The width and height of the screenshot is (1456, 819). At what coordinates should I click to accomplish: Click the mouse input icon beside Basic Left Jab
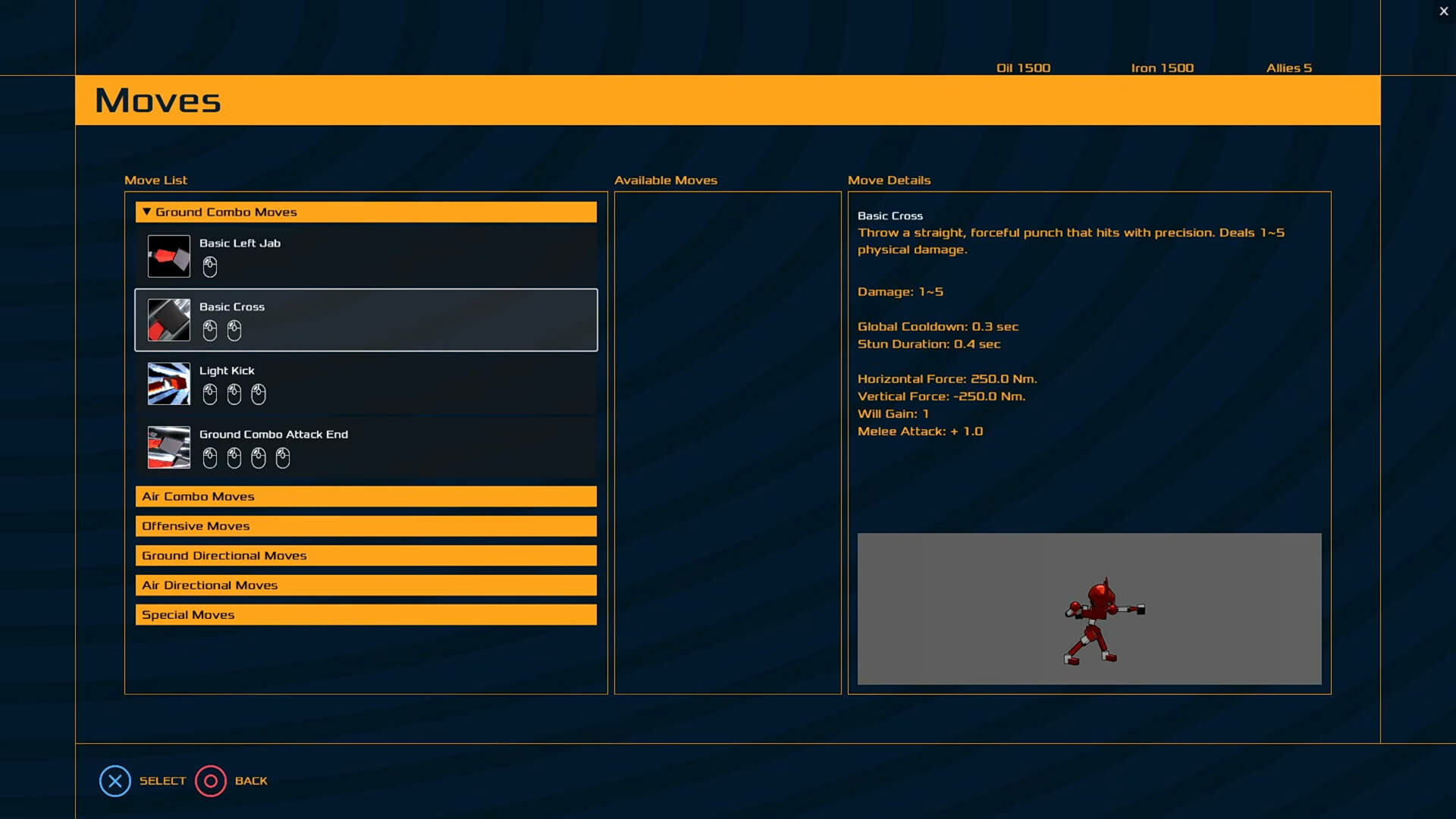click(x=209, y=266)
